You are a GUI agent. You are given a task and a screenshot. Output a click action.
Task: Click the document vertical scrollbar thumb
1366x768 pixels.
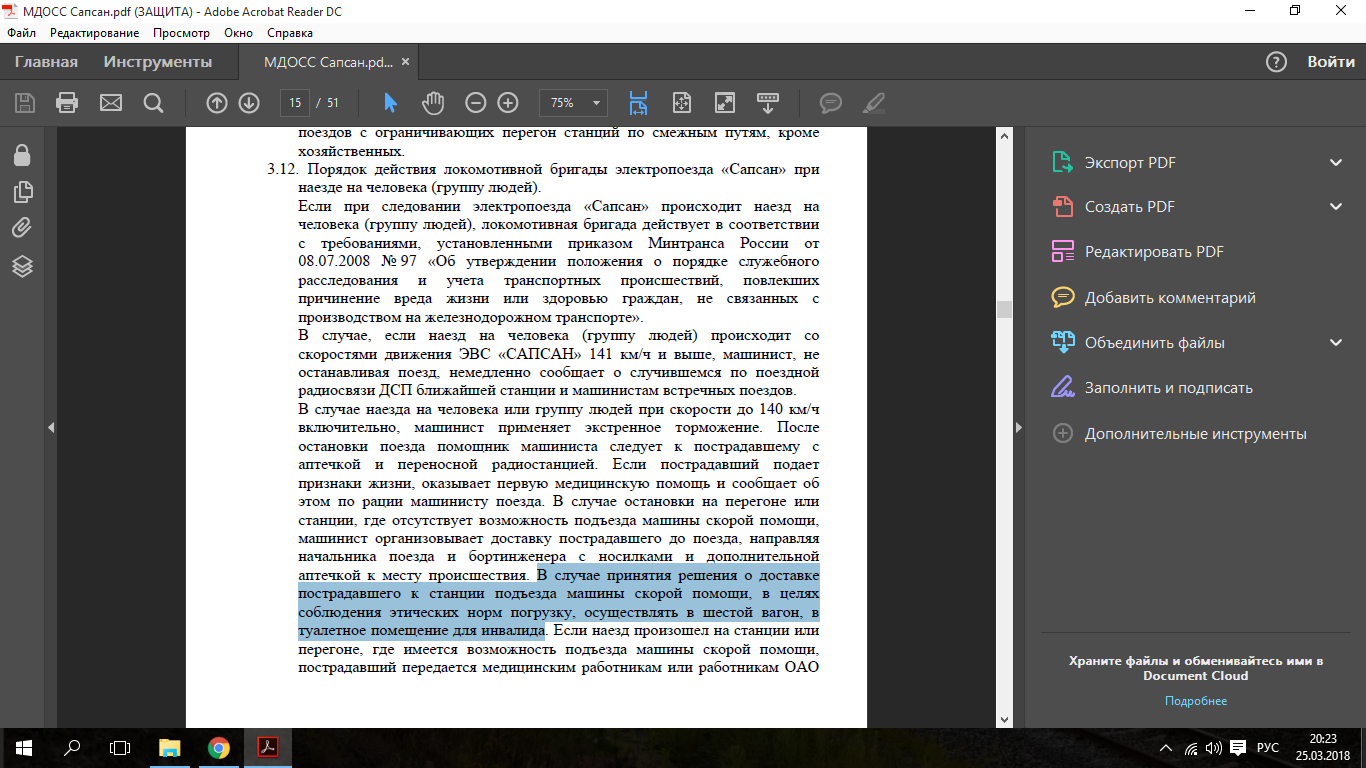1004,309
